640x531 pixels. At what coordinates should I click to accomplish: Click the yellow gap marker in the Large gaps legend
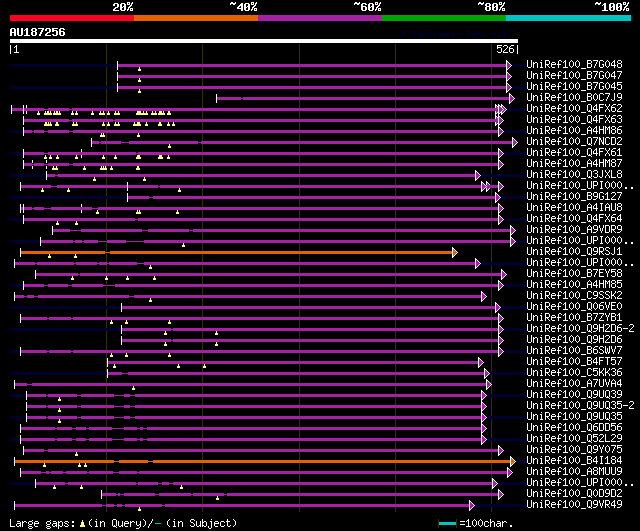82,523
